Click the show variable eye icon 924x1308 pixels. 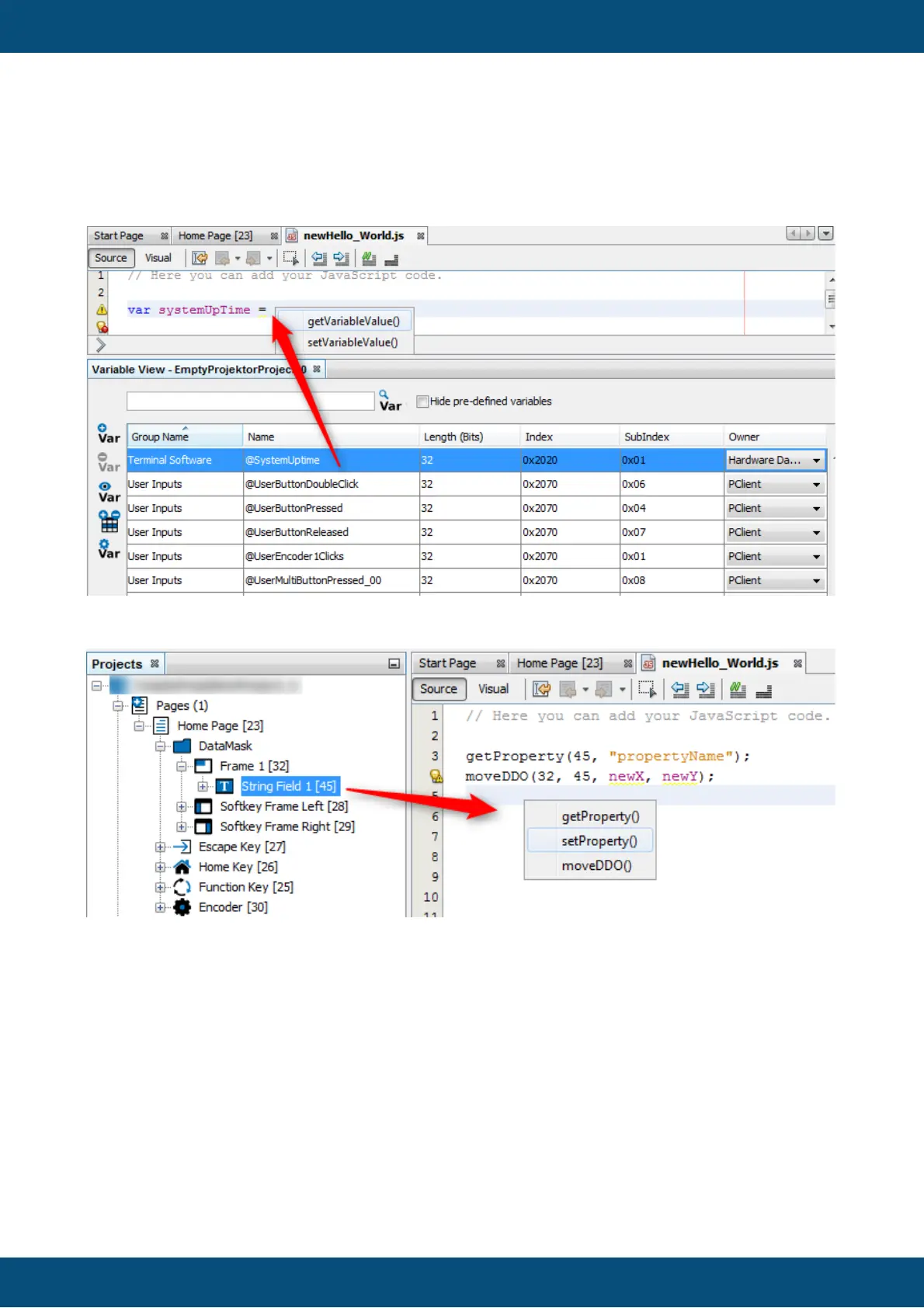(x=108, y=492)
